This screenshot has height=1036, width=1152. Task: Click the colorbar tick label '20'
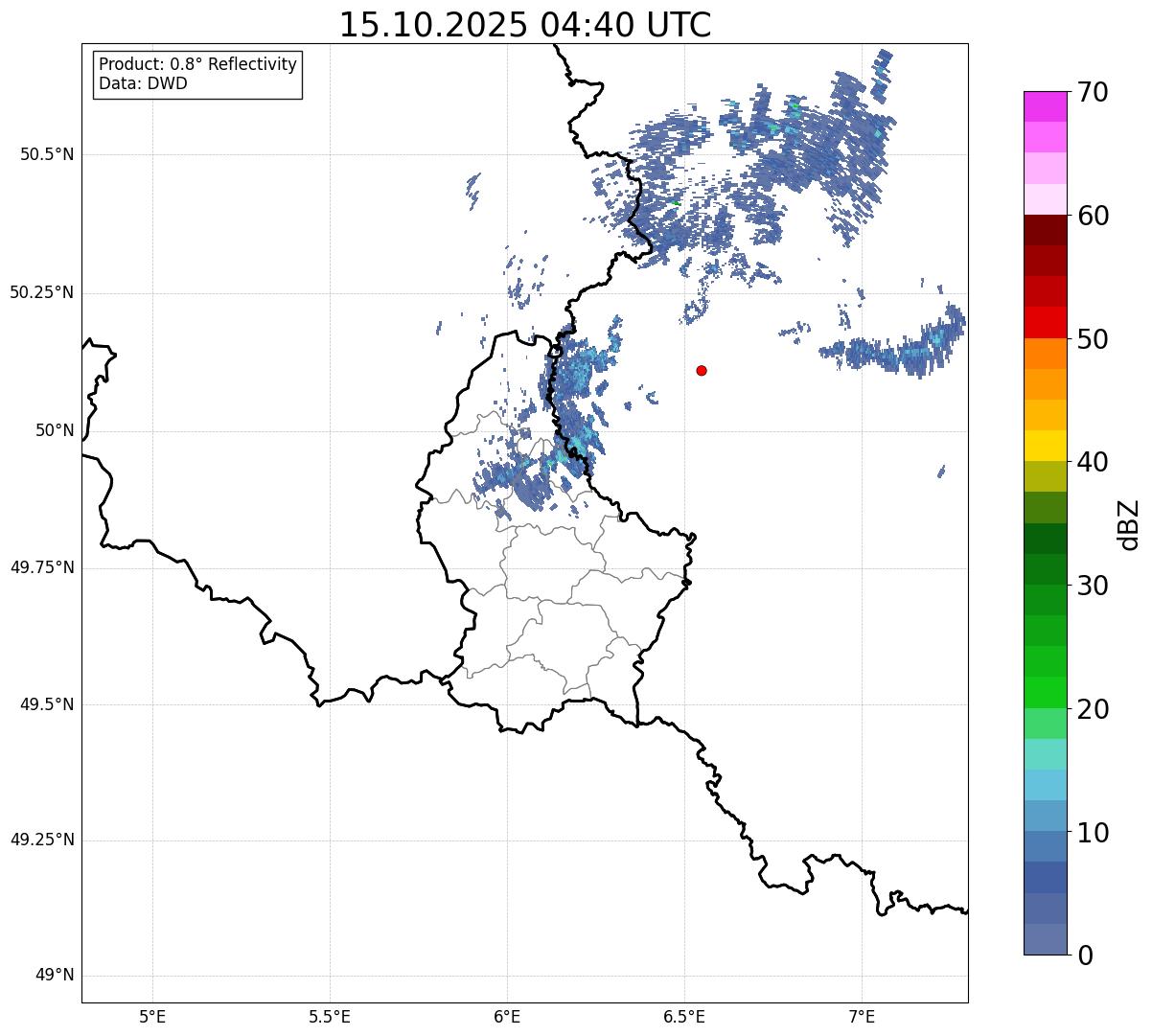pyautogui.click(x=1094, y=709)
